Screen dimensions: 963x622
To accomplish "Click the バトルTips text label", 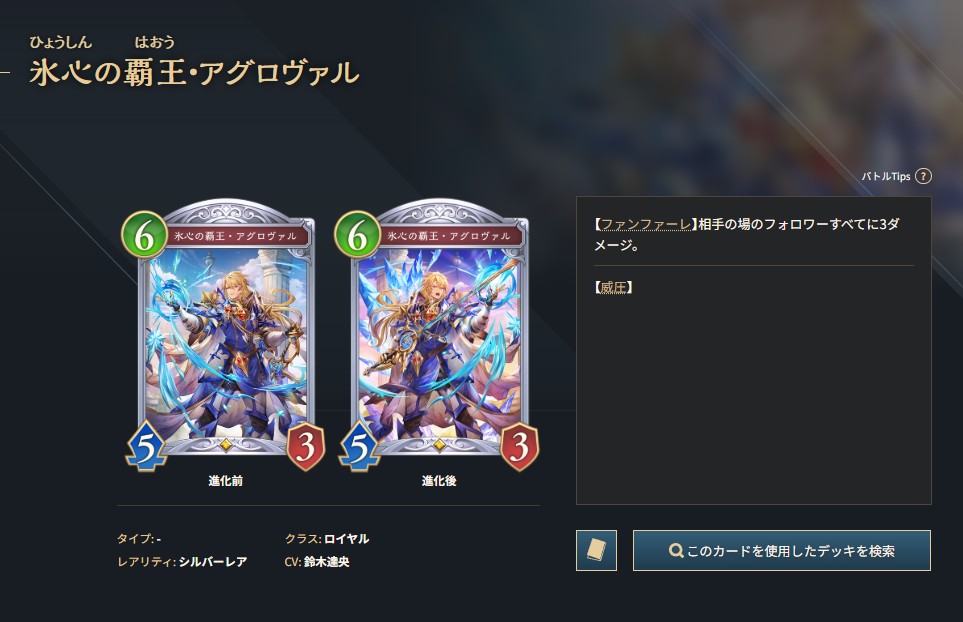I will (886, 176).
